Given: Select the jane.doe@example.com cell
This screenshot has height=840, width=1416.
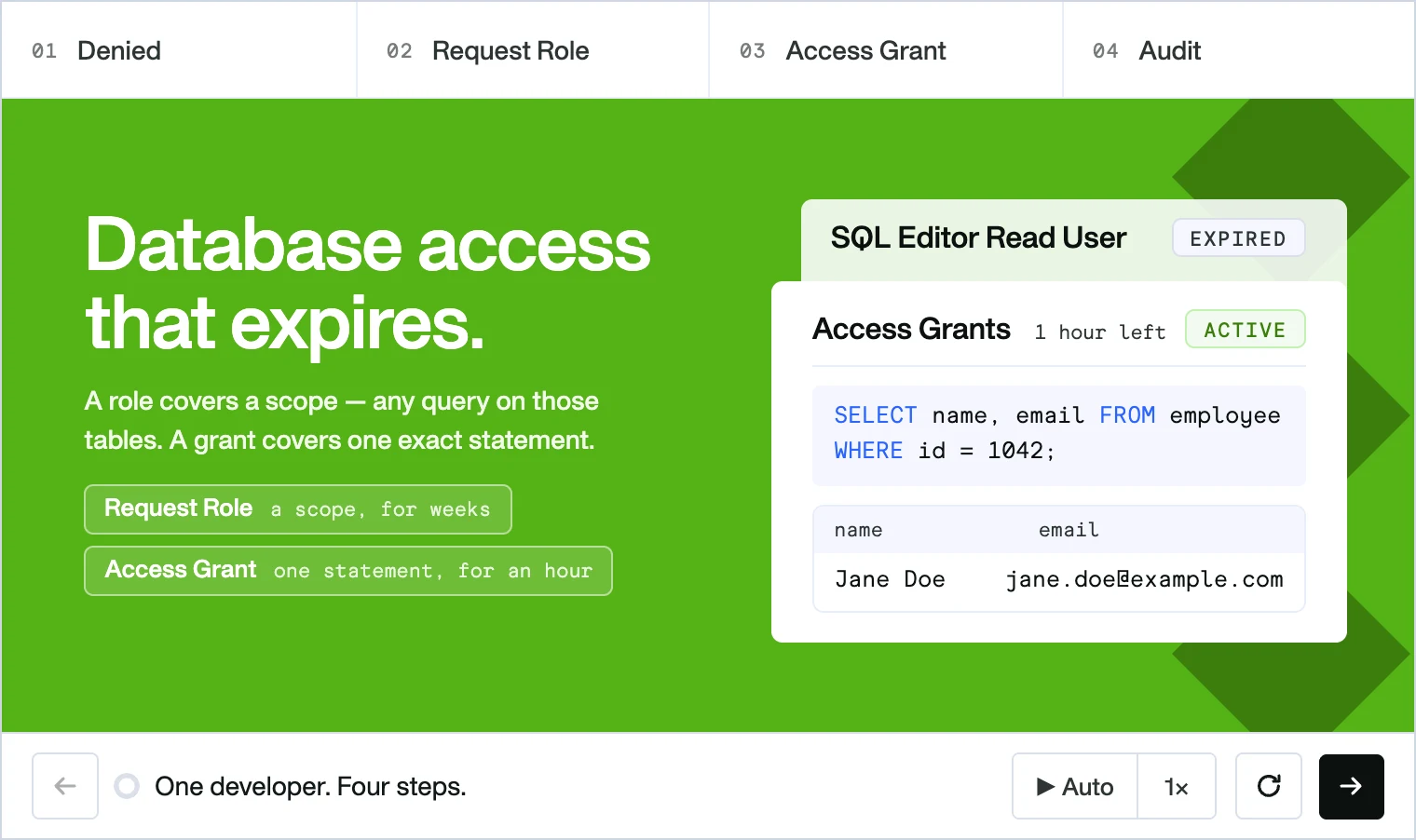Looking at the screenshot, I should (x=1145, y=579).
